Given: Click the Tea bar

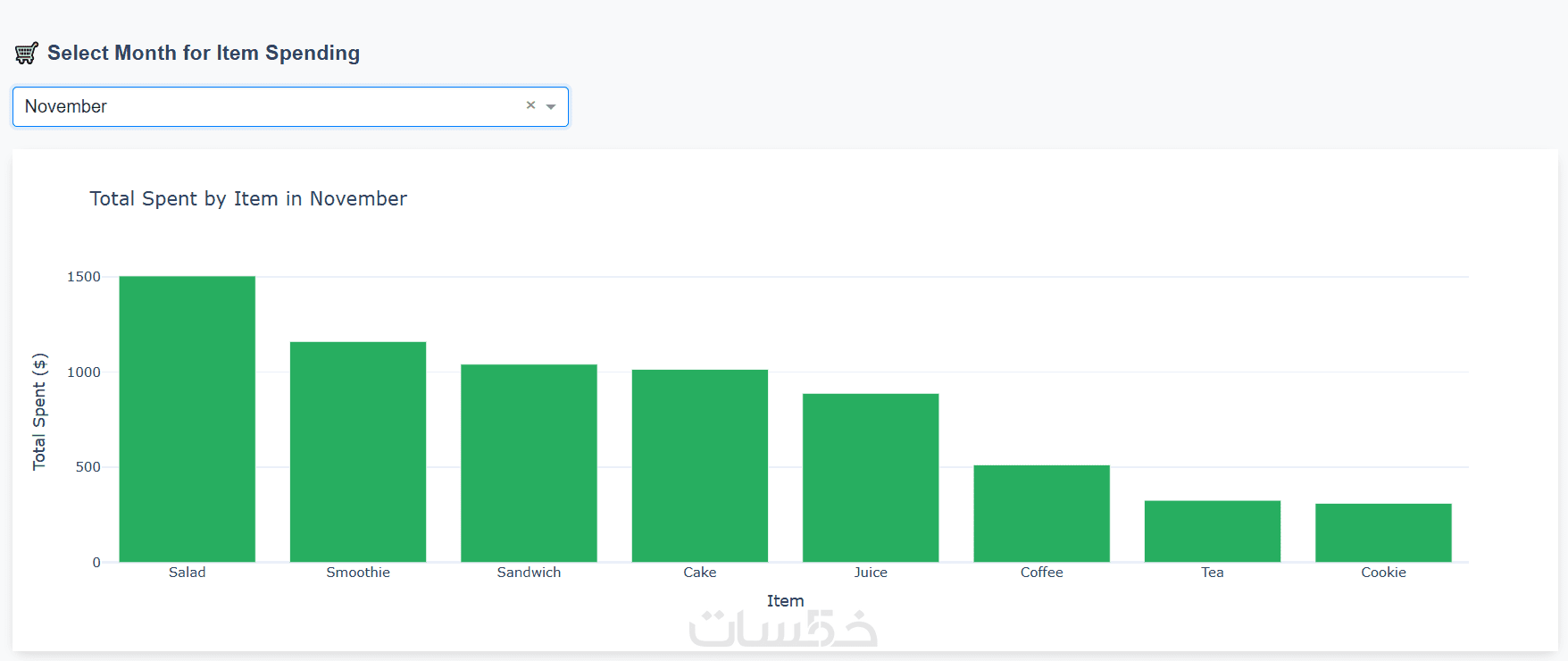Looking at the screenshot, I should coord(1213,531).
